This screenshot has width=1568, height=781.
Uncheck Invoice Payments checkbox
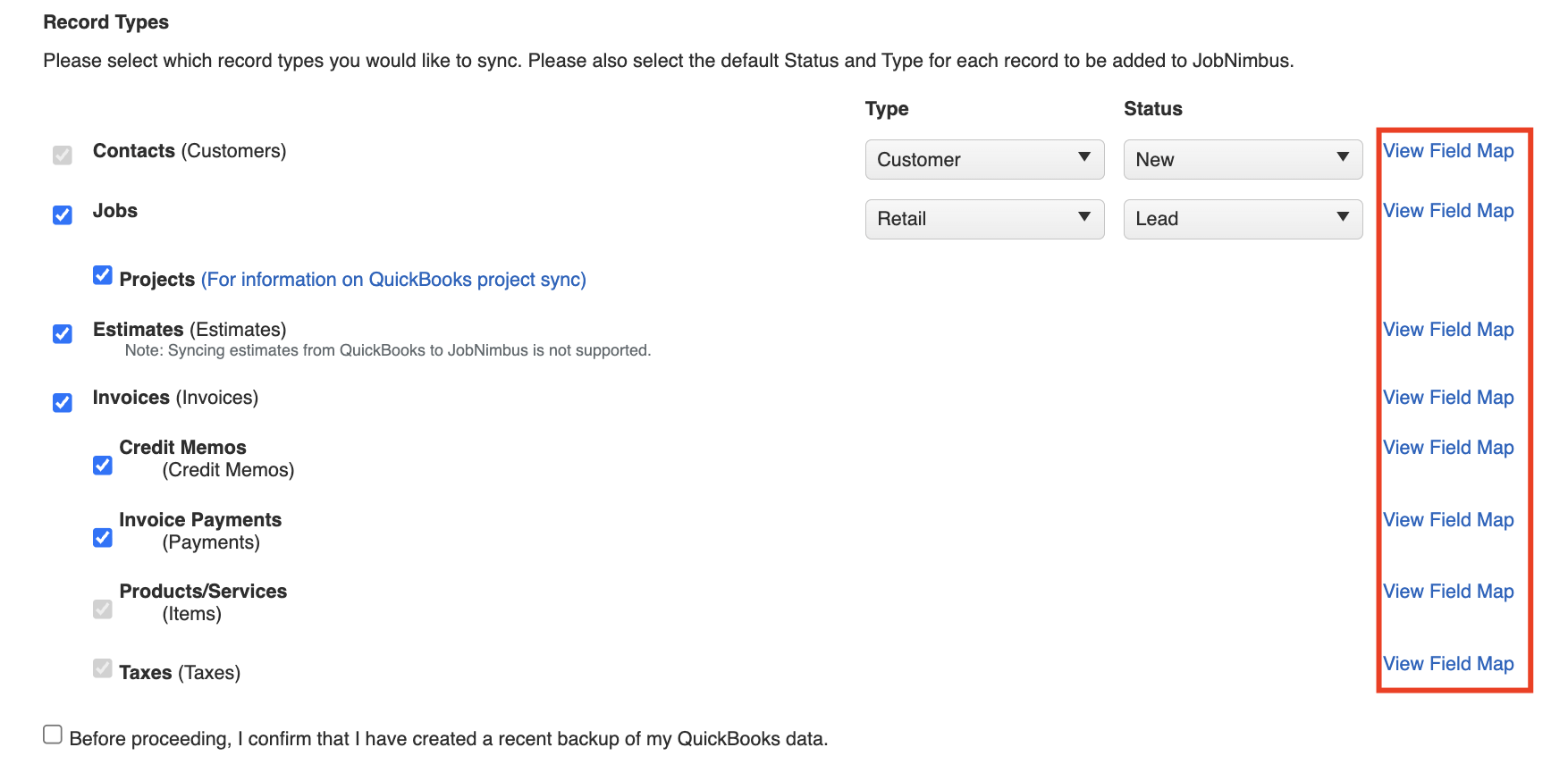pyautogui.click(x=103, y=537)
